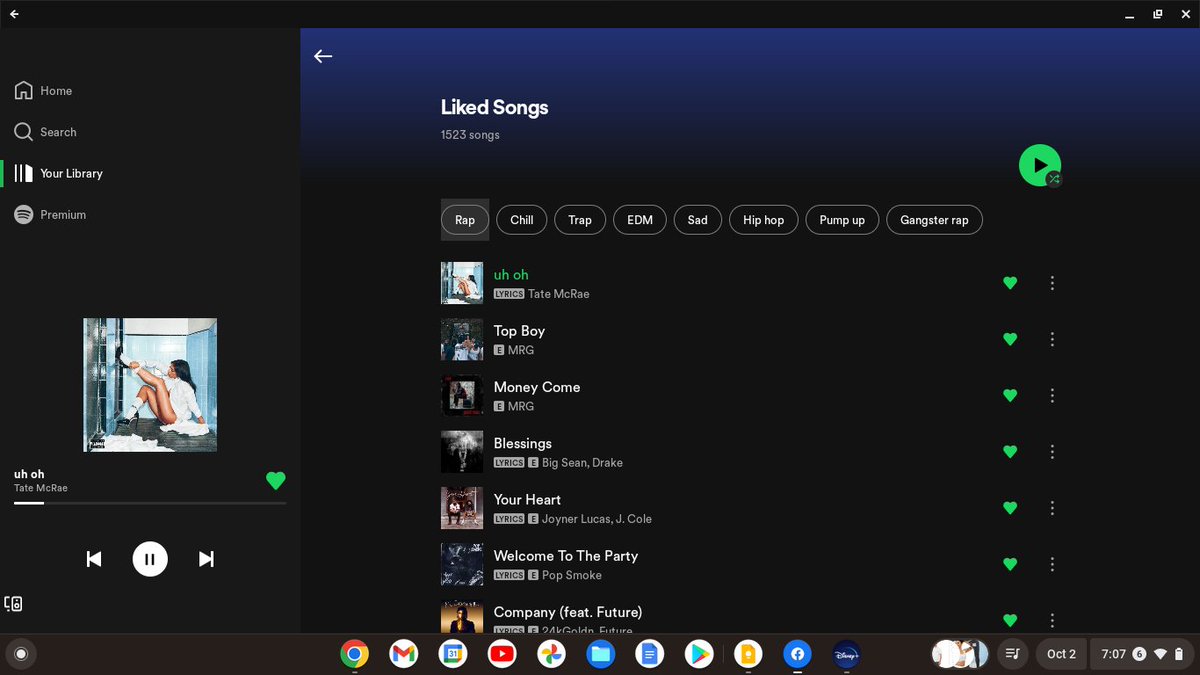
Task: Click the Your Heart album thumbnail
Action: tap(462, 508)
